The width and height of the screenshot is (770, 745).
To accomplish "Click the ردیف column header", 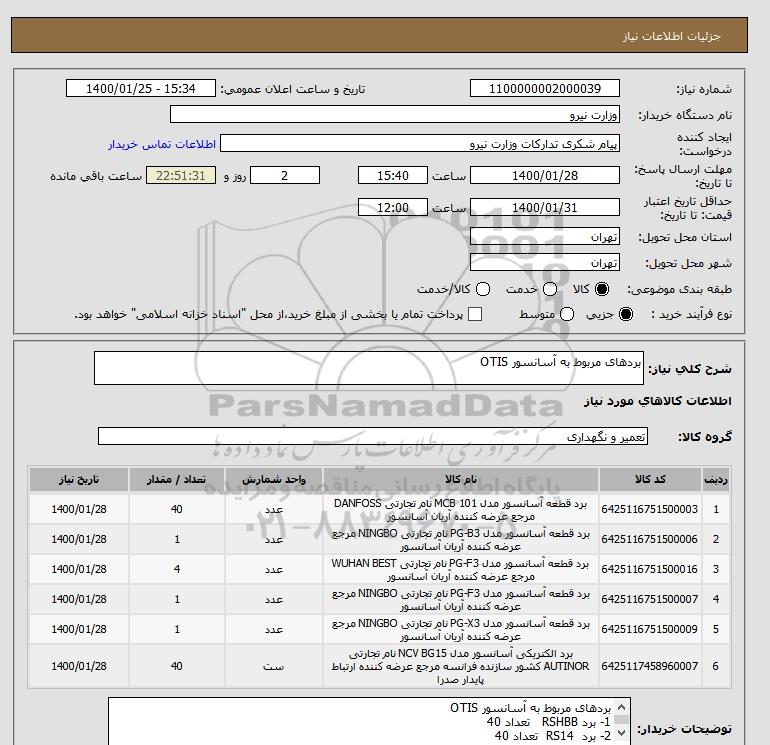I will click(x=715, y=479).
